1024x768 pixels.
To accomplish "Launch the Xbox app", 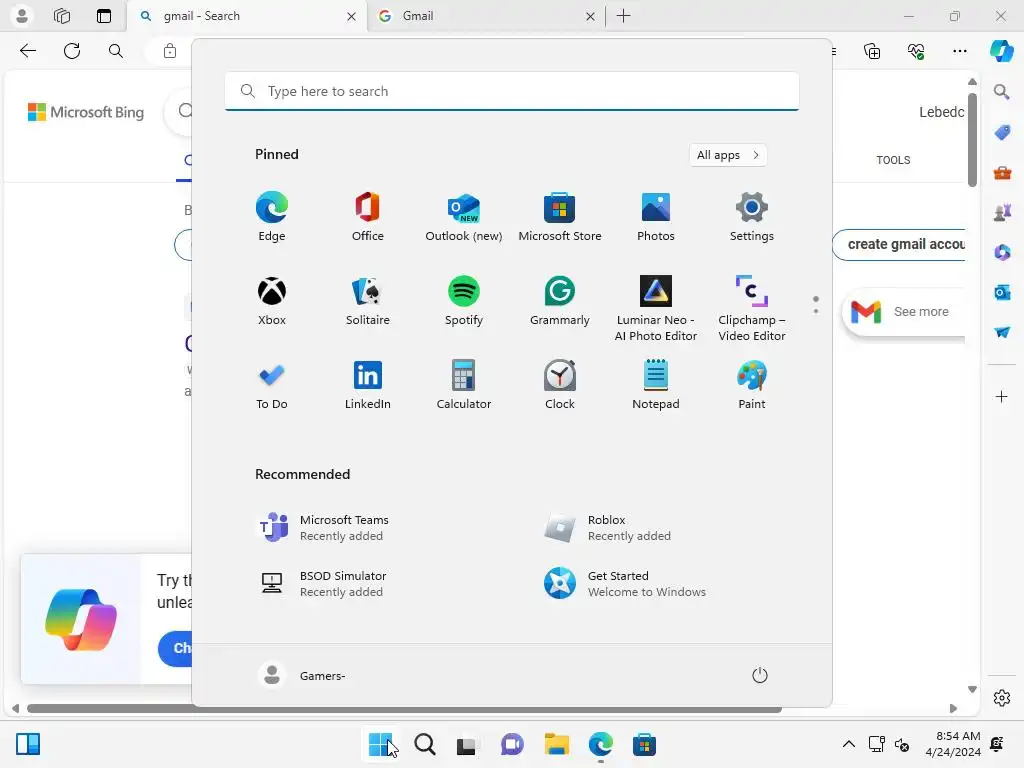I will [272, 300].
